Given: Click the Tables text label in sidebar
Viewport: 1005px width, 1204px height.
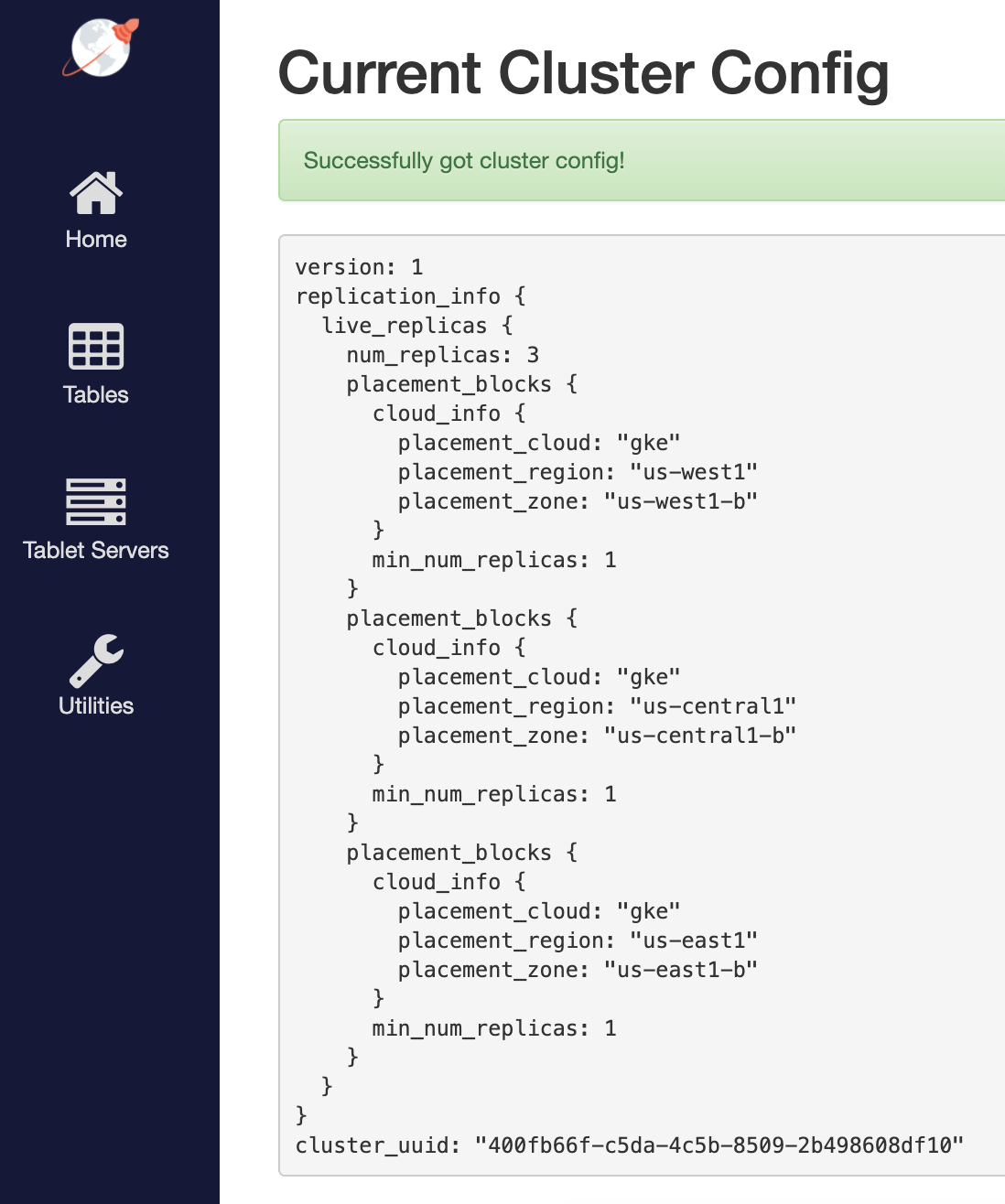Looking at the screenshot, I should tap(96, 395).
